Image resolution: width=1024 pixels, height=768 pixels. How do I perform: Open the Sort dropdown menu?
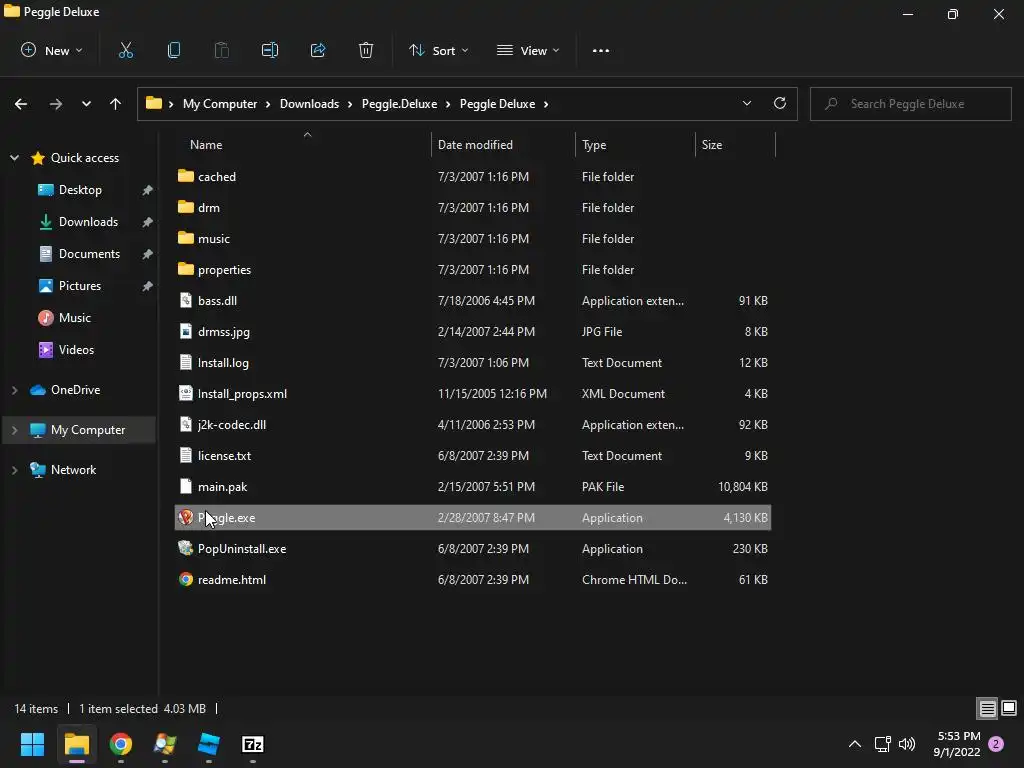[439, 50]
